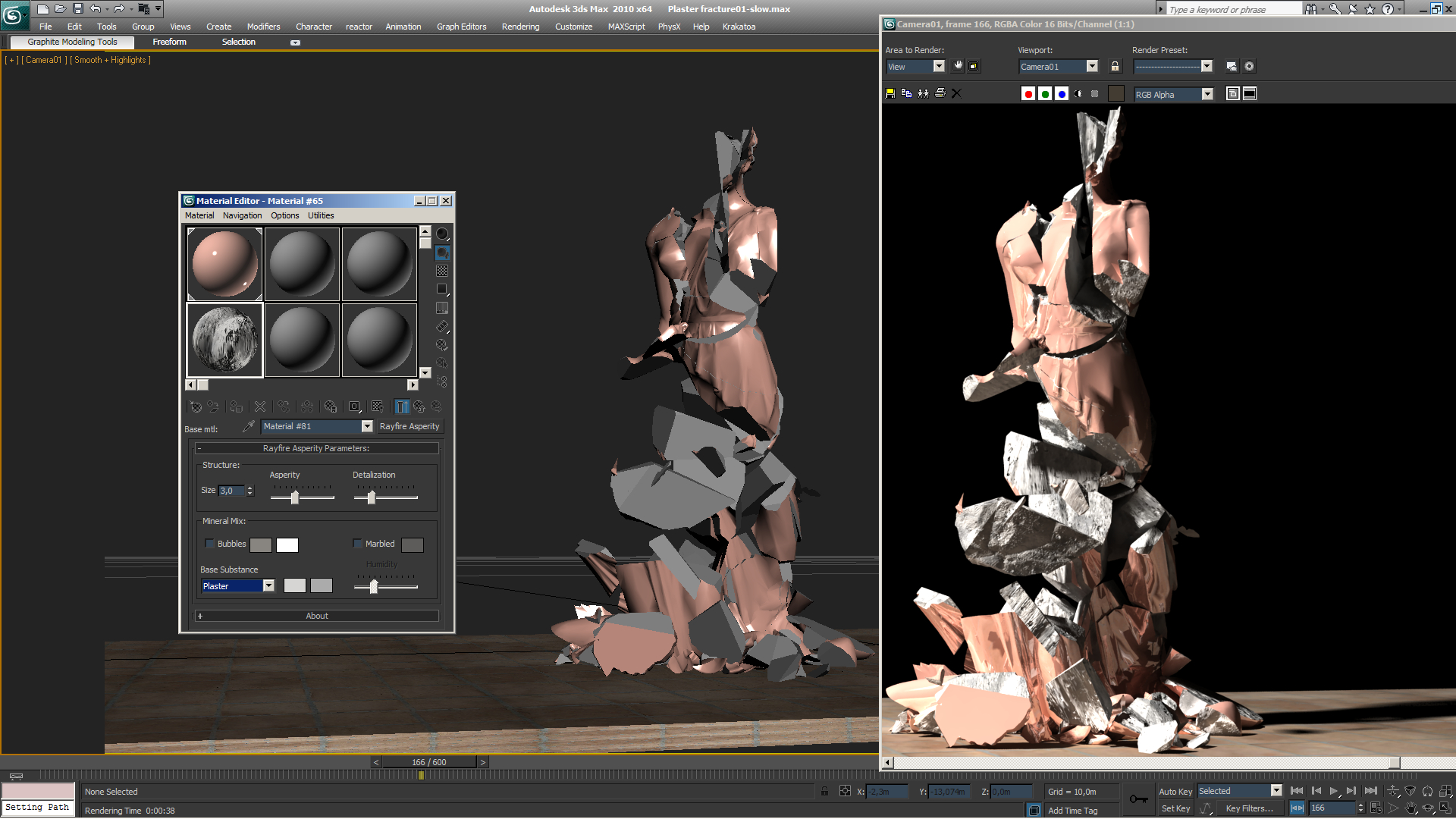Check the Bubbles checkbox
The height and width of the screenshot is (819, 1456).
point(210,544)
